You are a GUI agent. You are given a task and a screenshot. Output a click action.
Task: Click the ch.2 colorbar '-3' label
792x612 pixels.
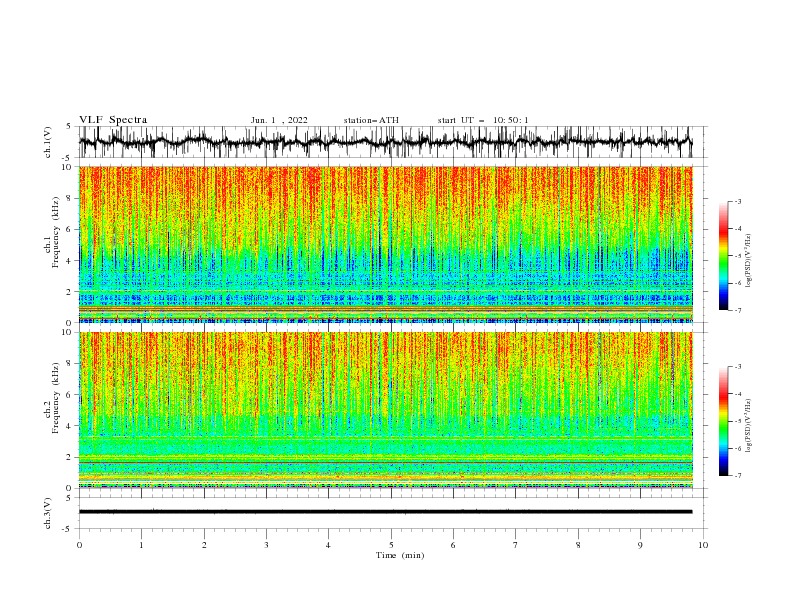click(x=738, y=367)
